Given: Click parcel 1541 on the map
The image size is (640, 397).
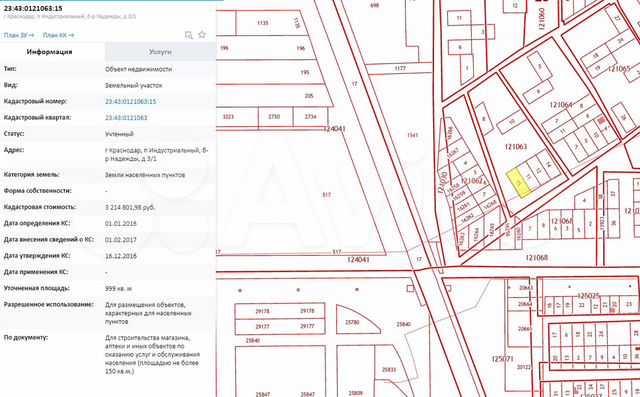Looking at the screenshot, I should click(412, 135).
